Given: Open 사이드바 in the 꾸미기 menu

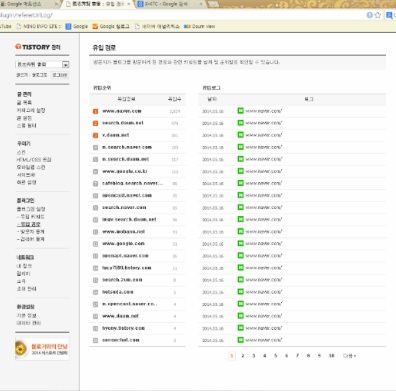Looking at the screenshot, I should pos(26,175).
